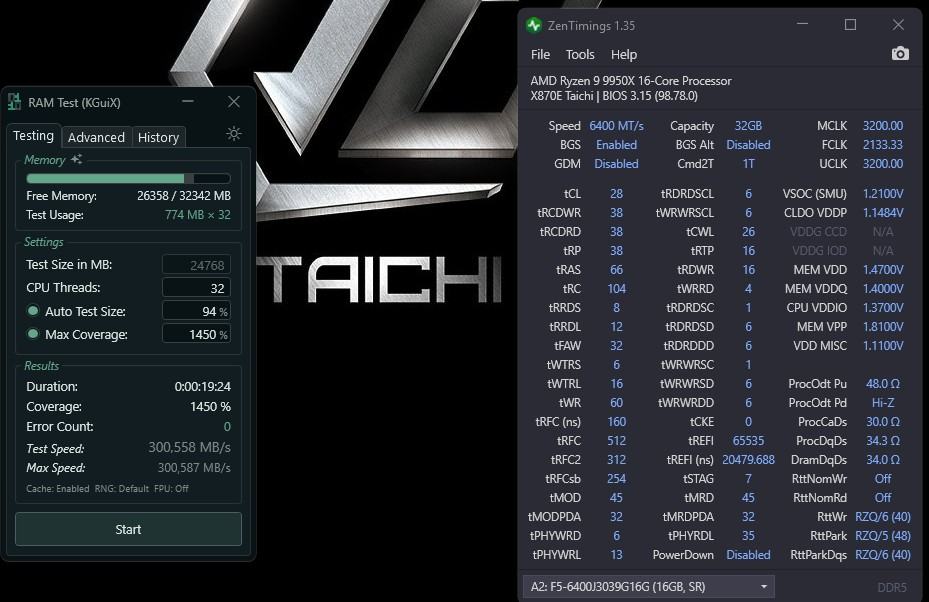Click the MEM VDD 1.4700V value
Screen dimensions: 929x602
[x=883, y=270]
